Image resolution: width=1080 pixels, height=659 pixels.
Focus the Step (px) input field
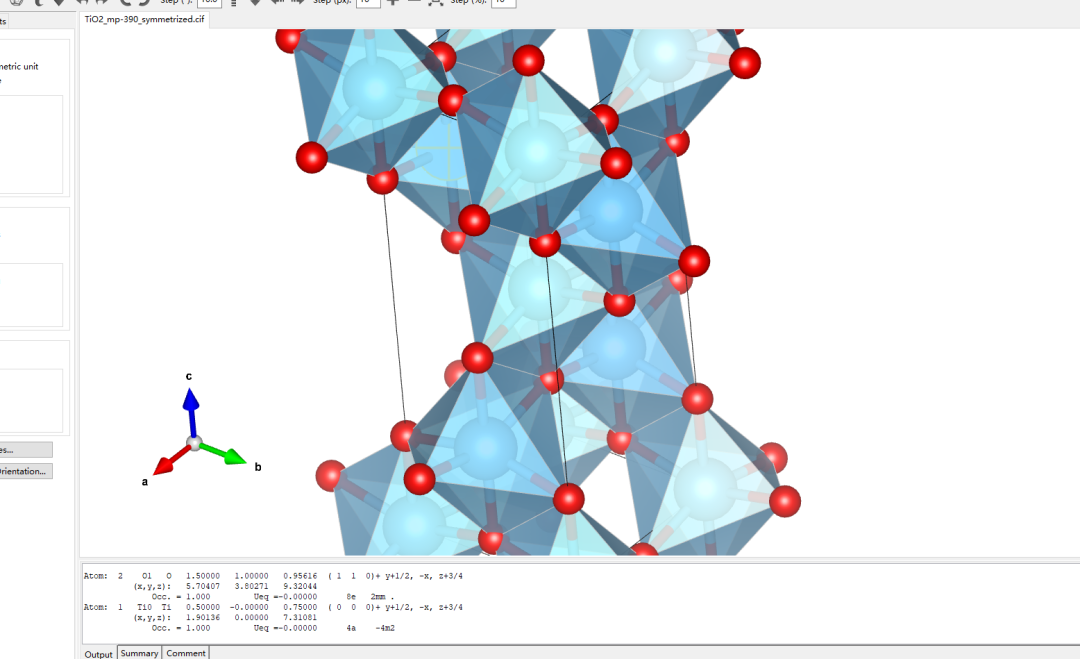(367, 2)
